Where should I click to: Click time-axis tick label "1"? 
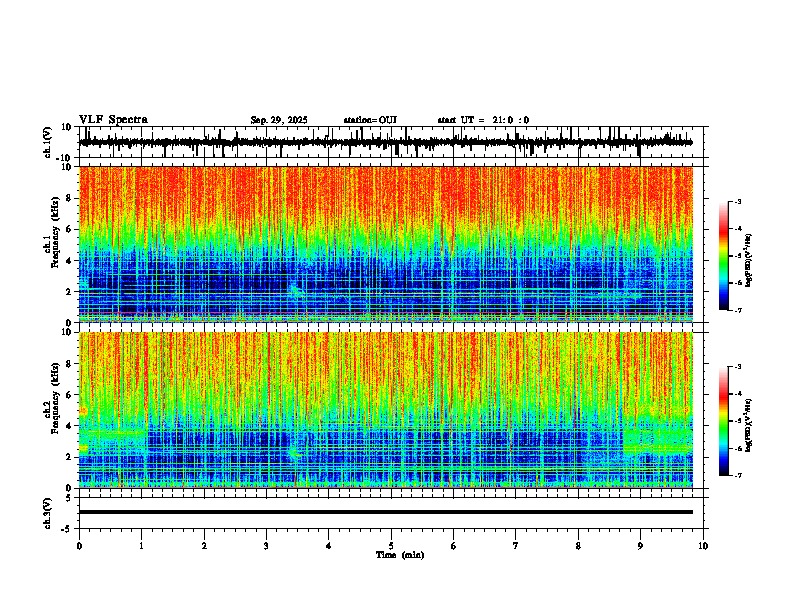[x=141, y=546]
